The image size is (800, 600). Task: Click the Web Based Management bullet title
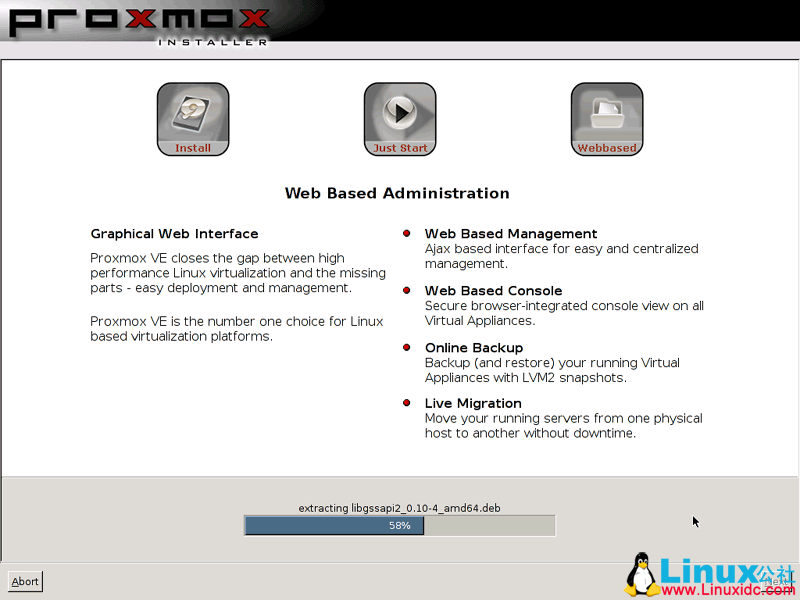pyautogui.click(x=511, y=234)
